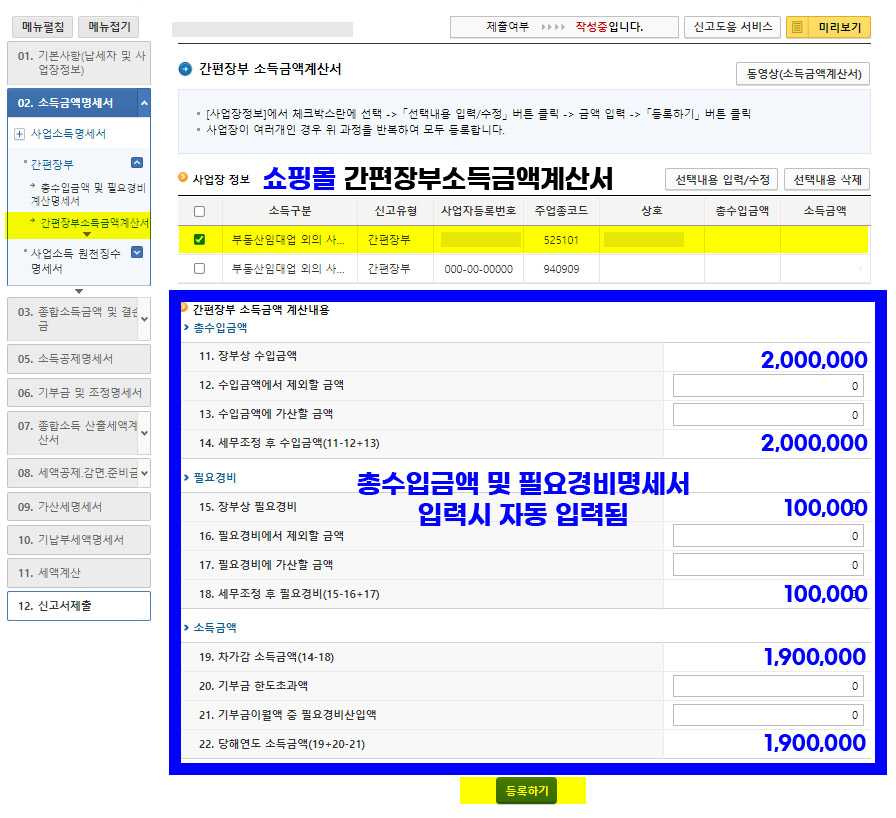This screenshot has height=818, width=896.
Task: Collapse the 간편장부 section chevron
Action: click(x=137, y=162)
